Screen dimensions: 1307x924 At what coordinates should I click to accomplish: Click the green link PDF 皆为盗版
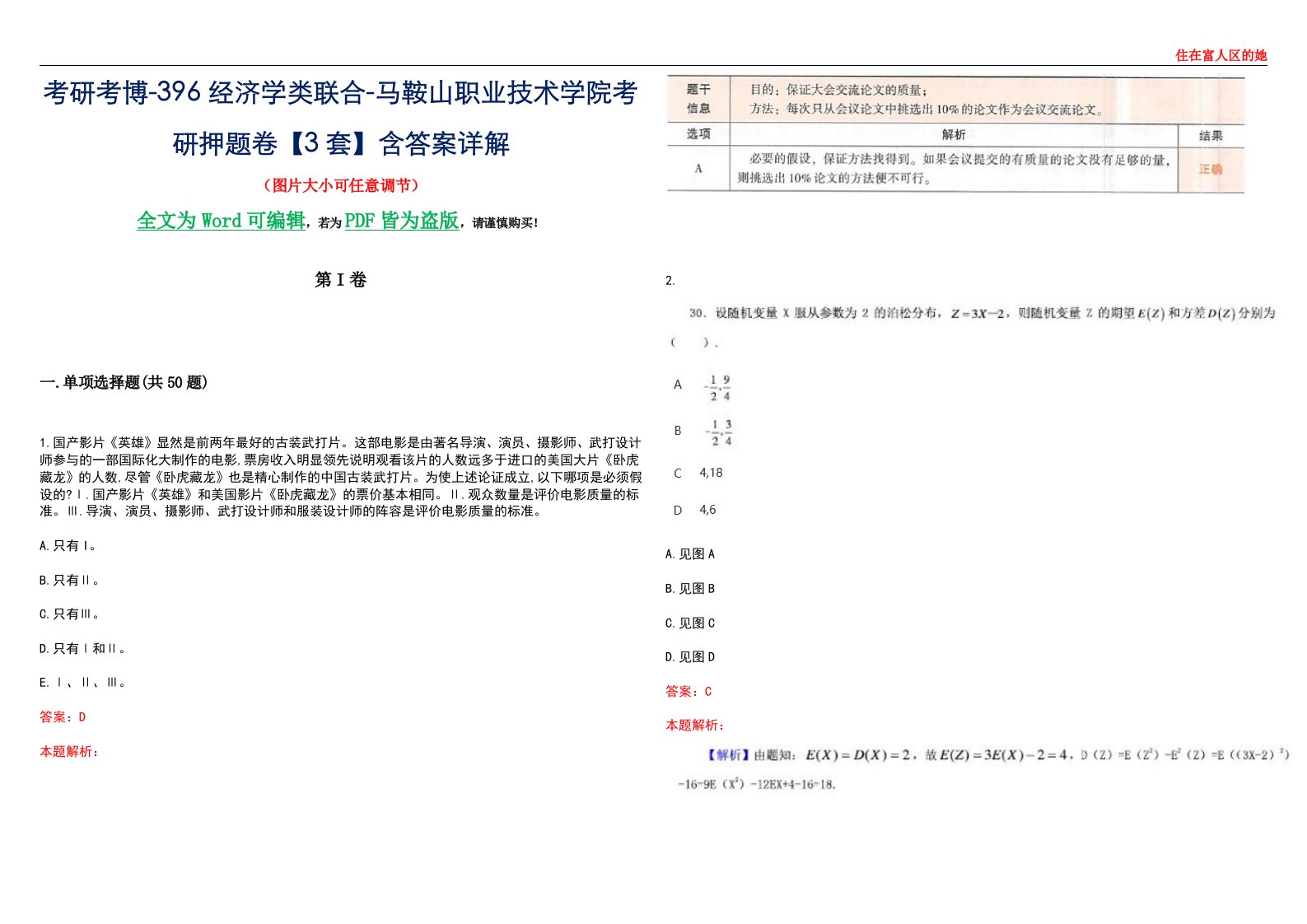tap(402, 221)
